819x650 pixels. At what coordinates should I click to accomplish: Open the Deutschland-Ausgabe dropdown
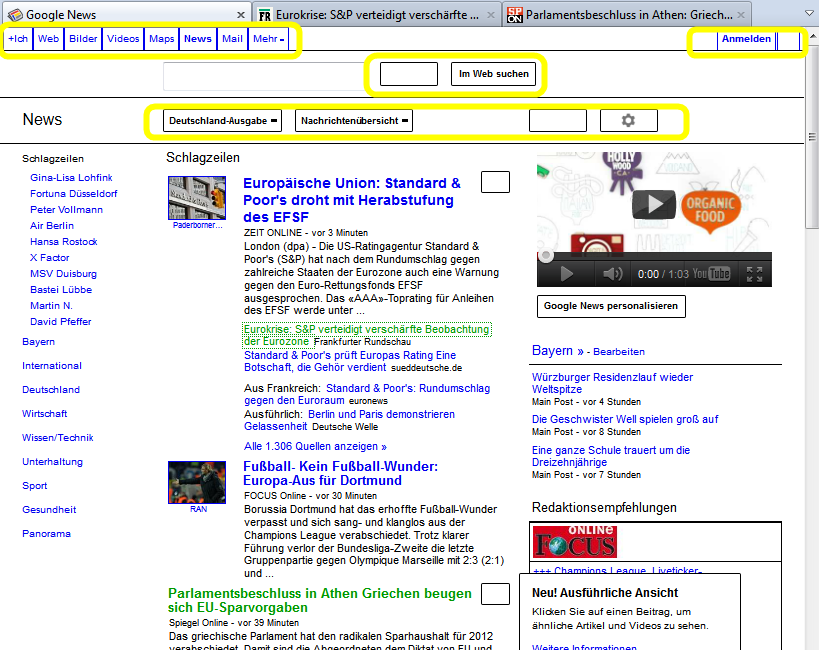[223, 121]
